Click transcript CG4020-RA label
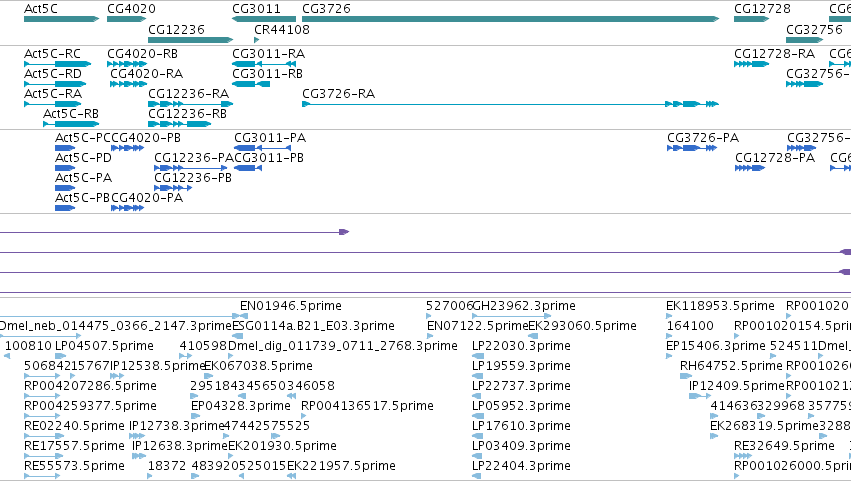Screen dimensions: 851x481 pyautogui.click(x=147, y=74)
